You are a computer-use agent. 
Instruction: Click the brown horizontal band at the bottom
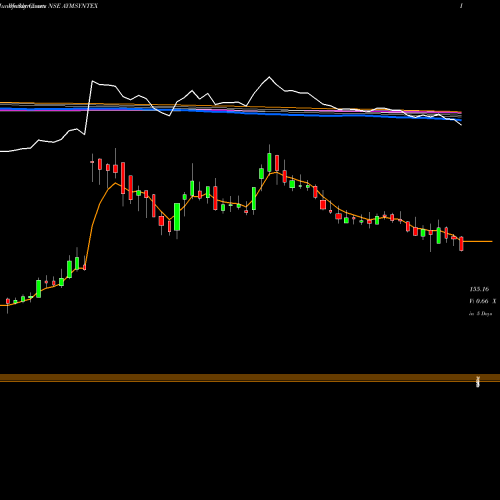[x=250, y=378]
